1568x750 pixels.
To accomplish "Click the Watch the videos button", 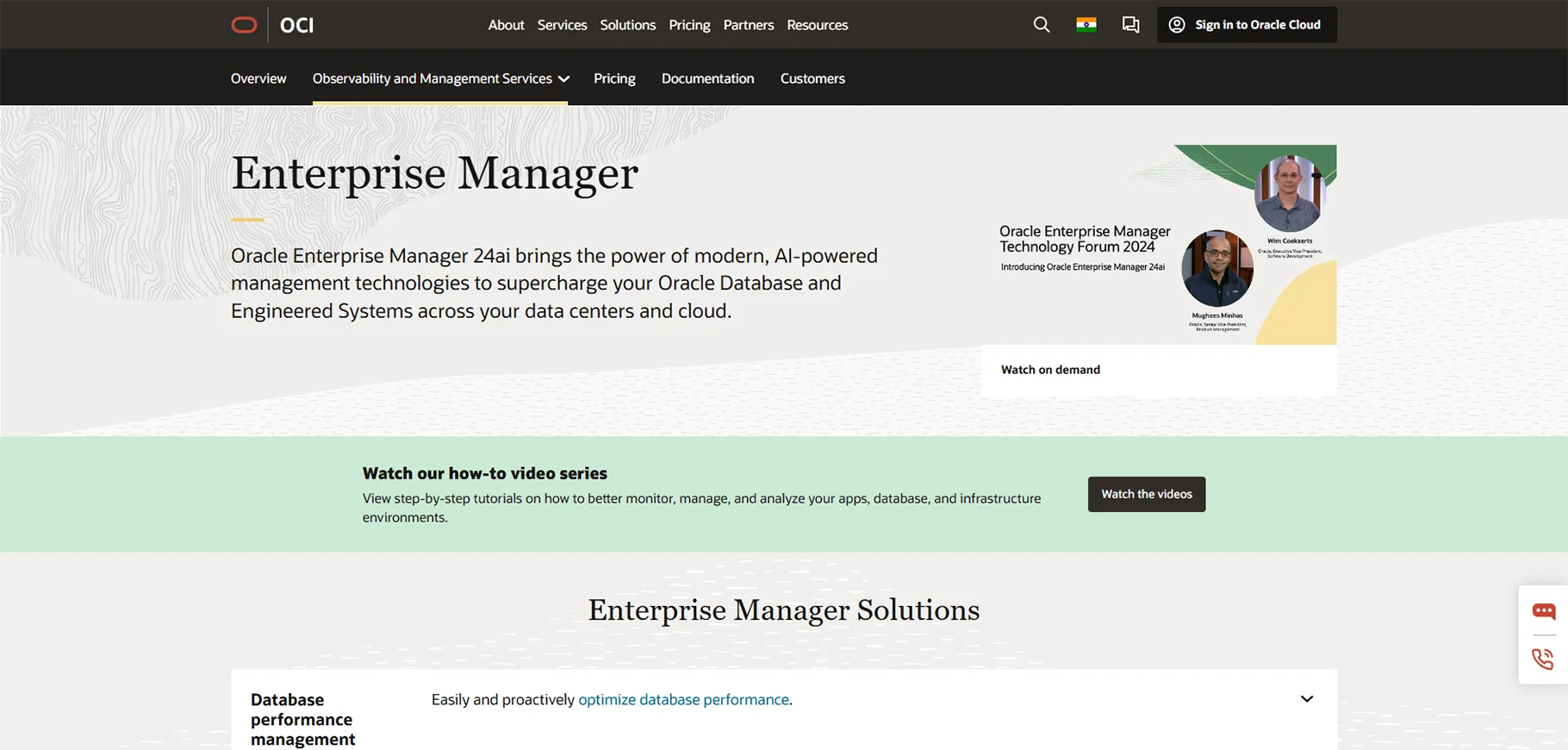I will pyautogui.click(x=1147, y=494).
